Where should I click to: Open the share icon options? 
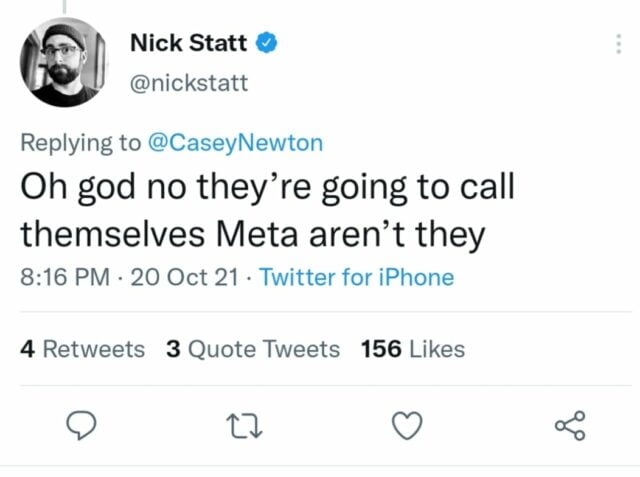pyautogui.click(x=569, y=427)
